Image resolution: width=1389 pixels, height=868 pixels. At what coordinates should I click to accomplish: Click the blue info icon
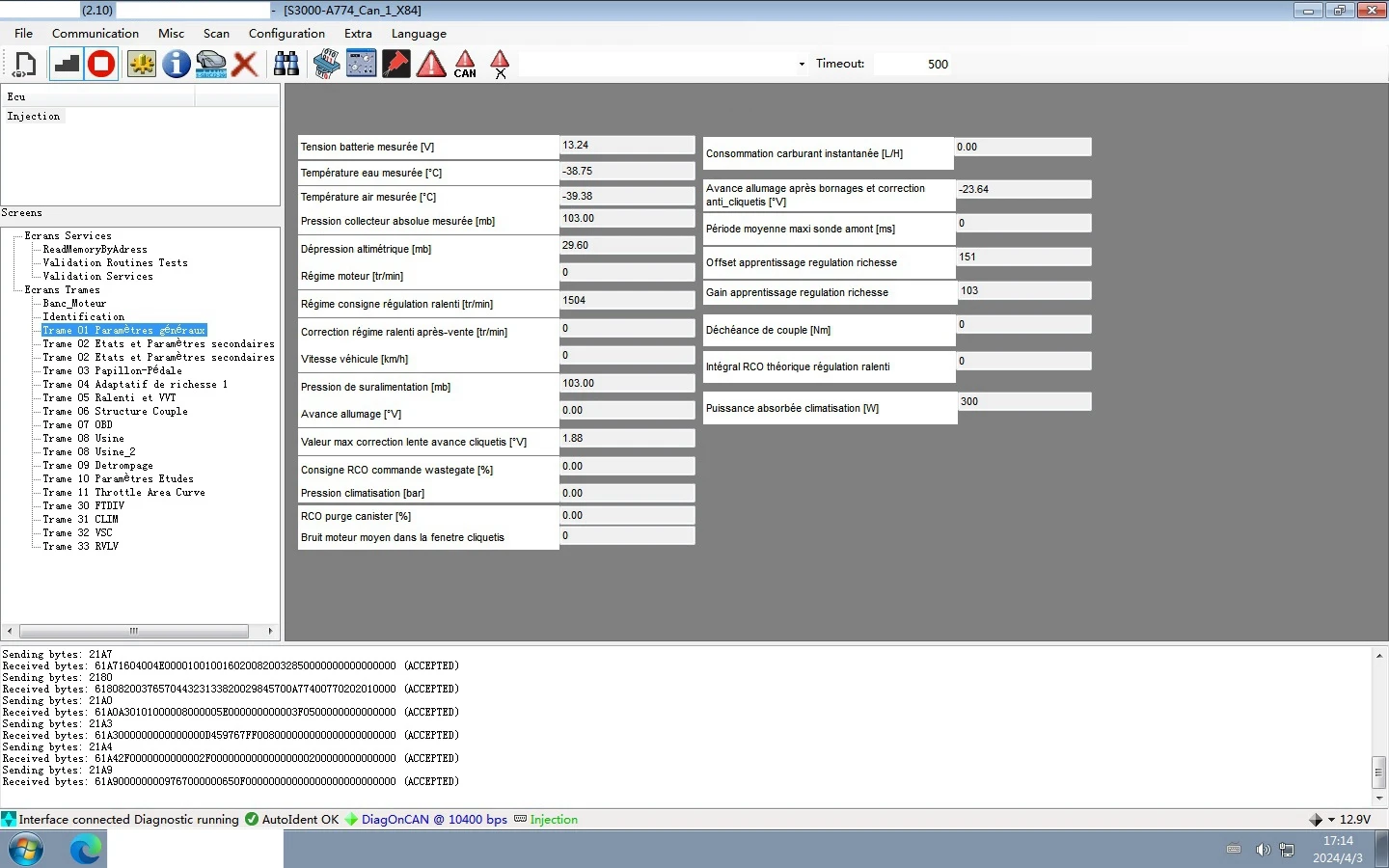tap(176, 65)
